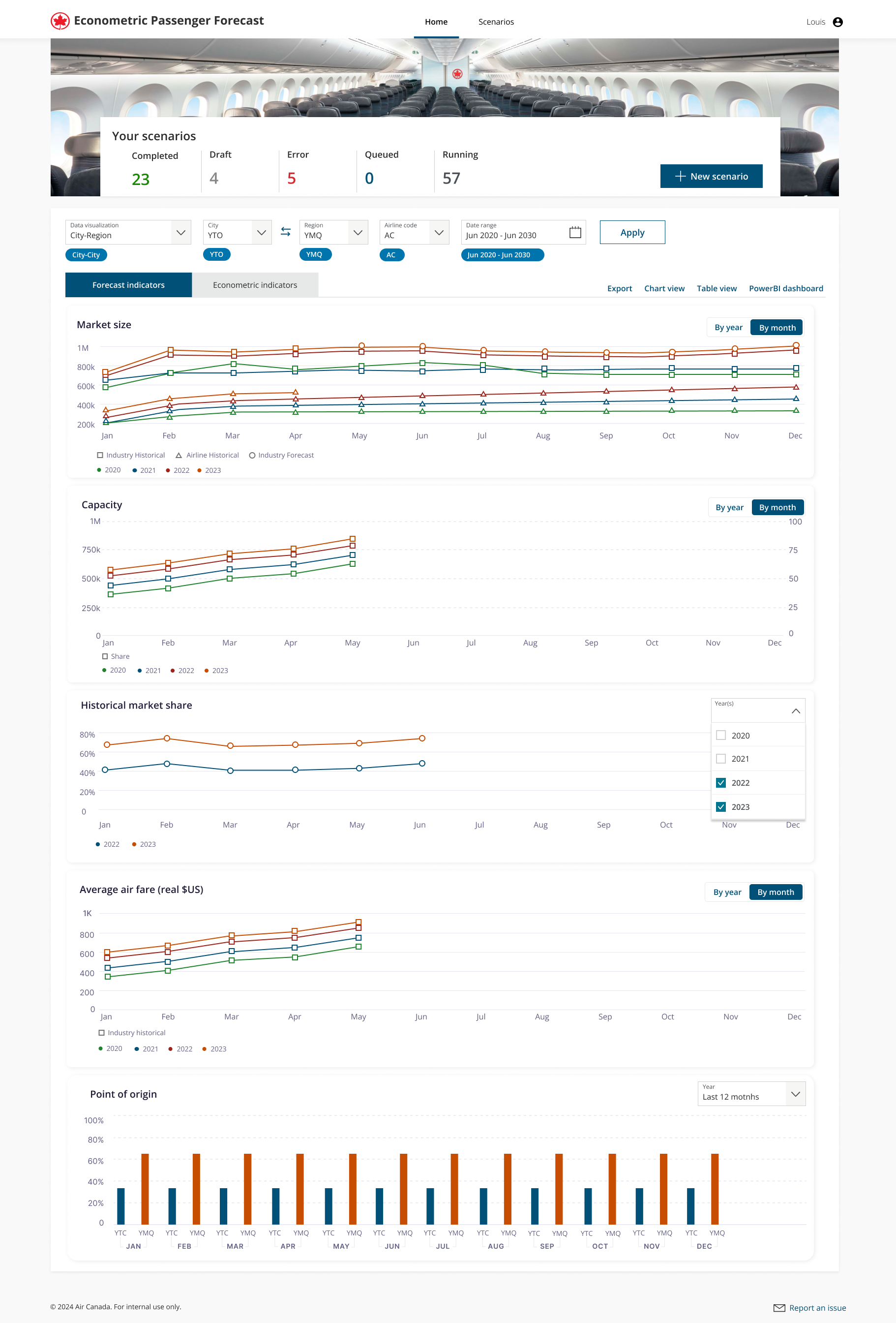Click the New scenario button
Viewport: 896px width, 1323px height.
click(711, 176)
